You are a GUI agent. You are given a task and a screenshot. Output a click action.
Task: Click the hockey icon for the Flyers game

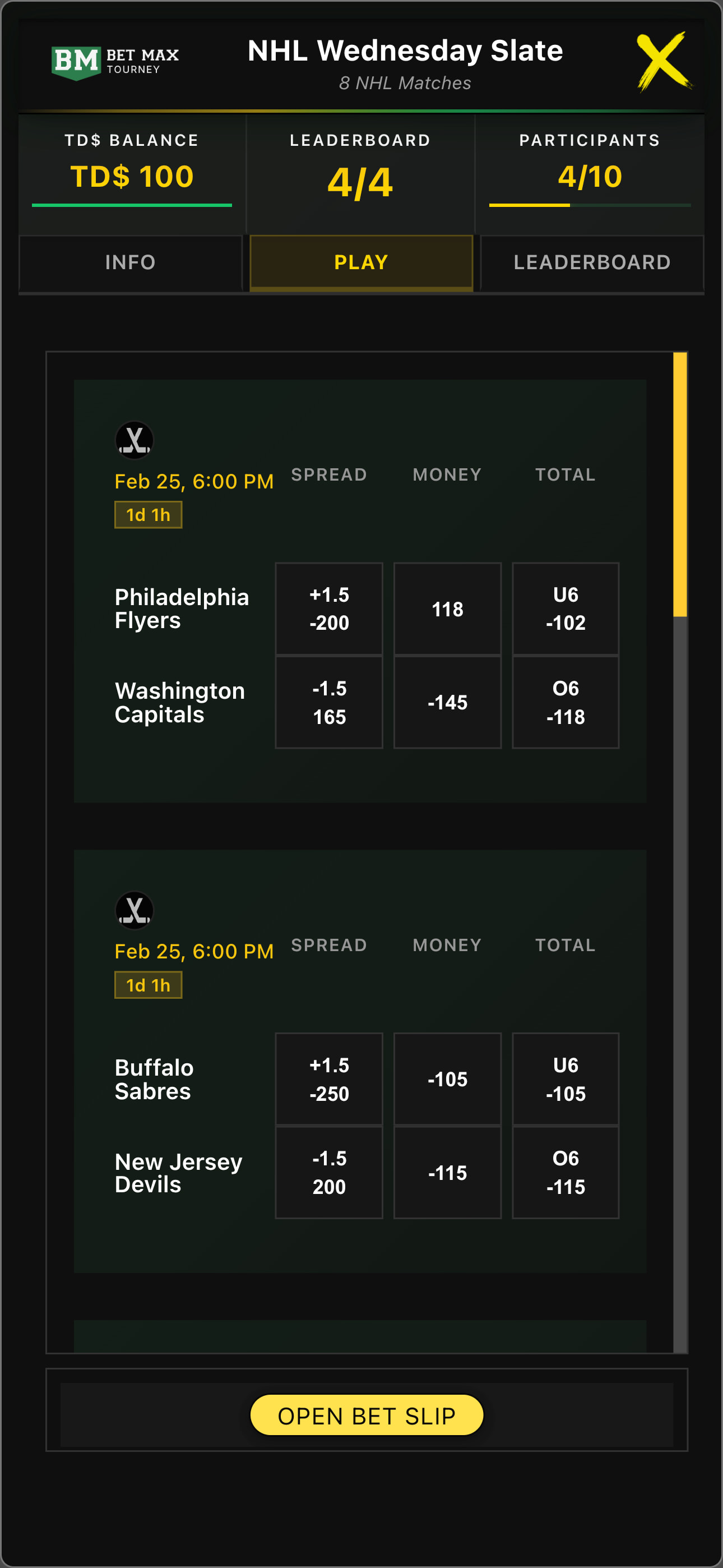pos(135,441)
